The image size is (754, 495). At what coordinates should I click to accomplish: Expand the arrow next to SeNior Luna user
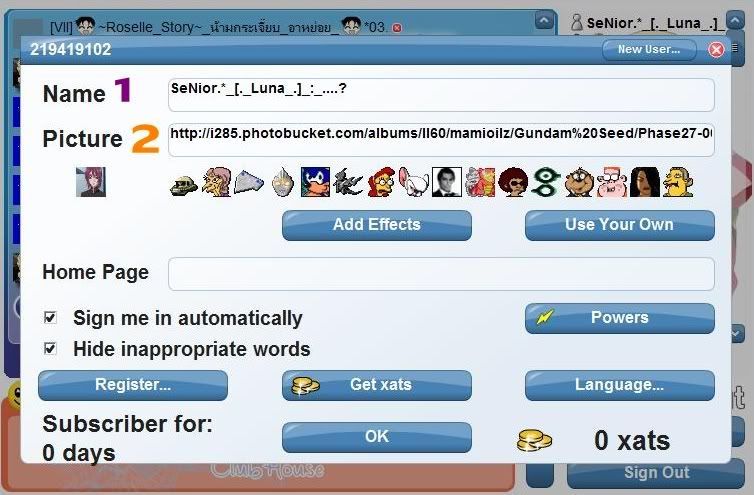pos(735,21)
